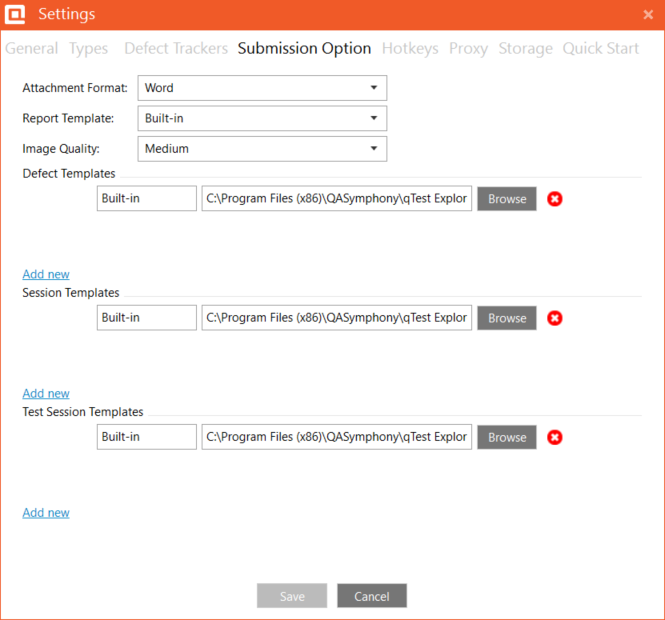Click the Defect Templates name field

click(x=147, y=199)
